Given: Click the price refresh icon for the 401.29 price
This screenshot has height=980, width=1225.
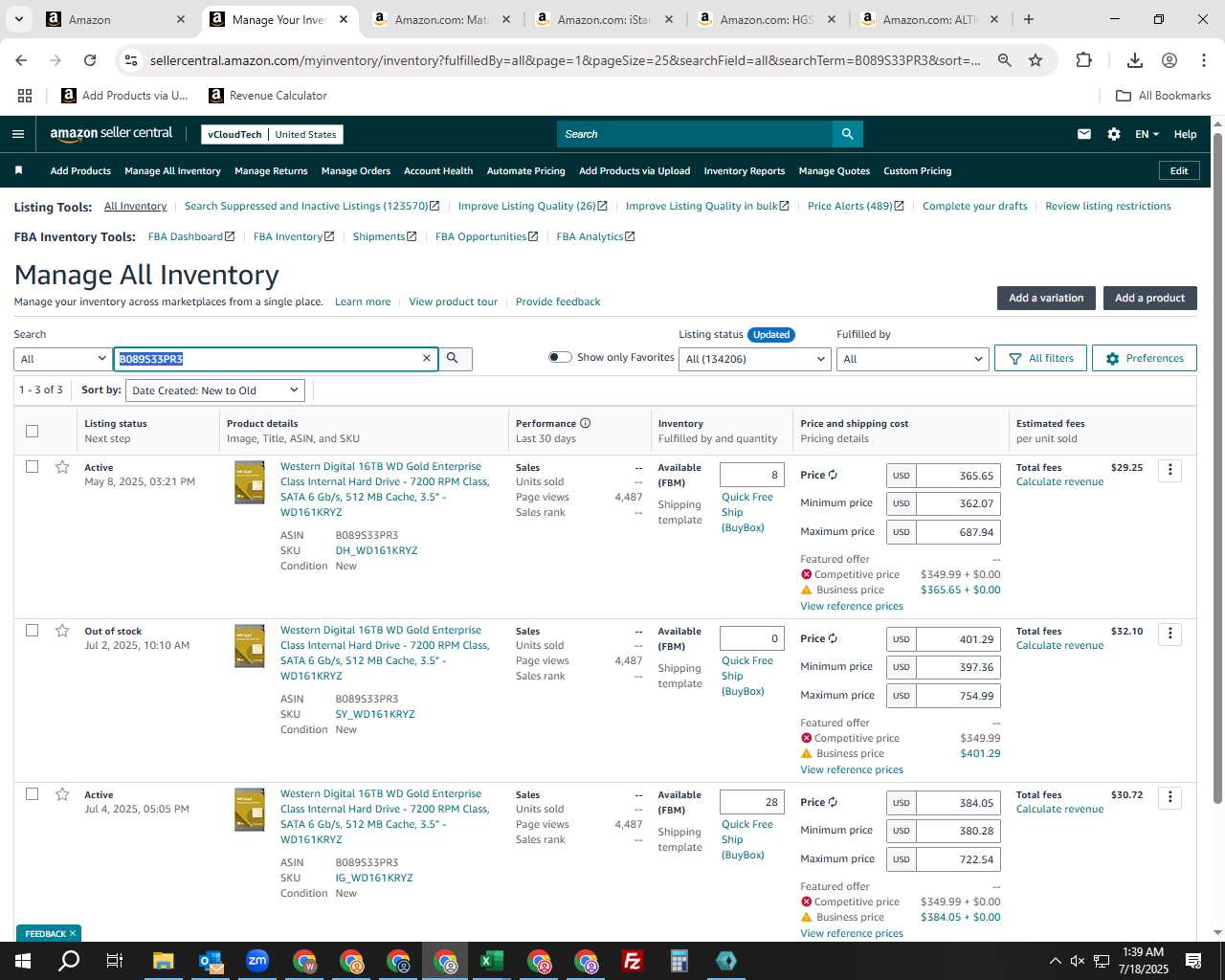Looking at the screenshot, I should click(833, 638).
